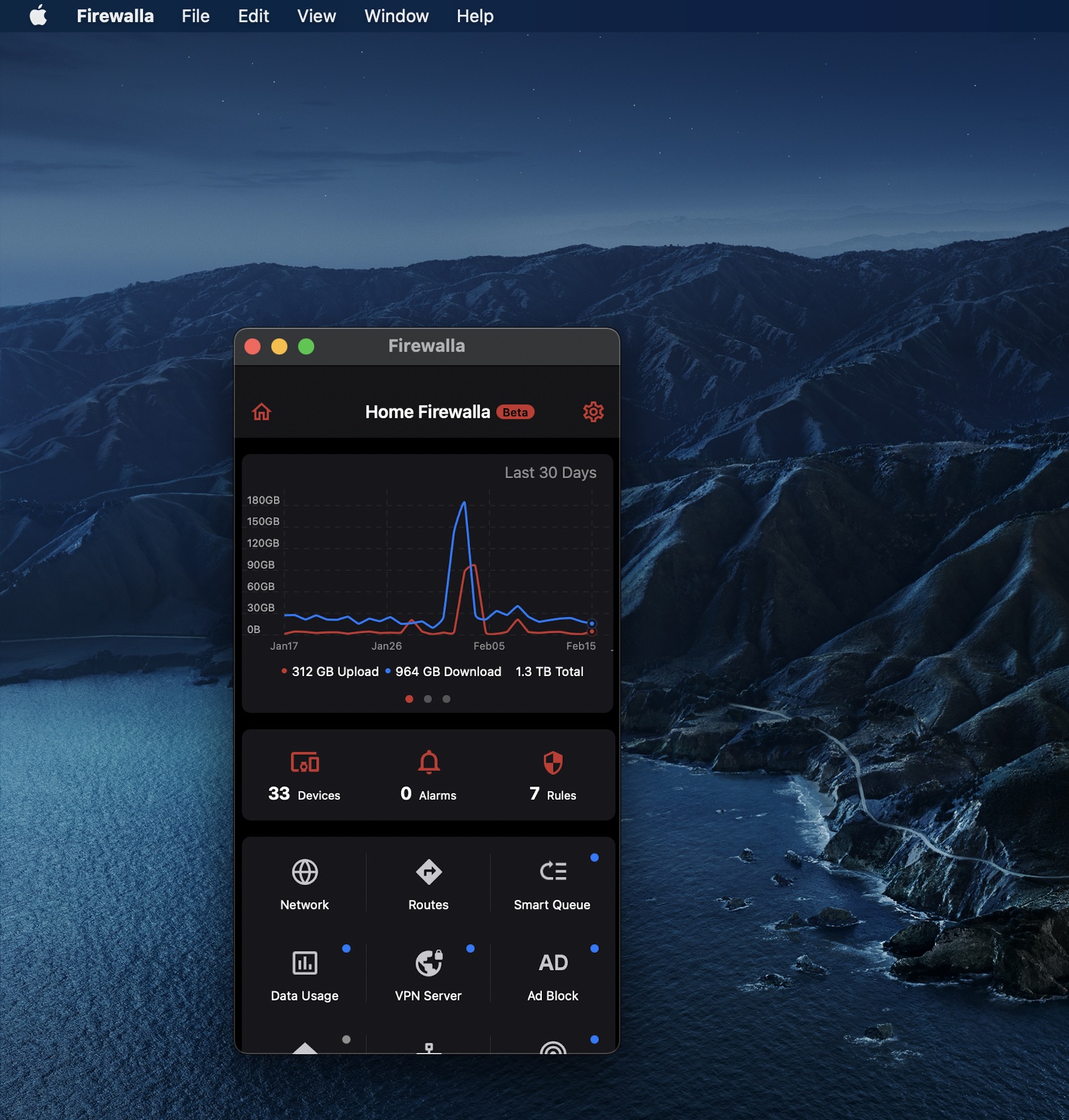Click the red home icon

[261, 412]
